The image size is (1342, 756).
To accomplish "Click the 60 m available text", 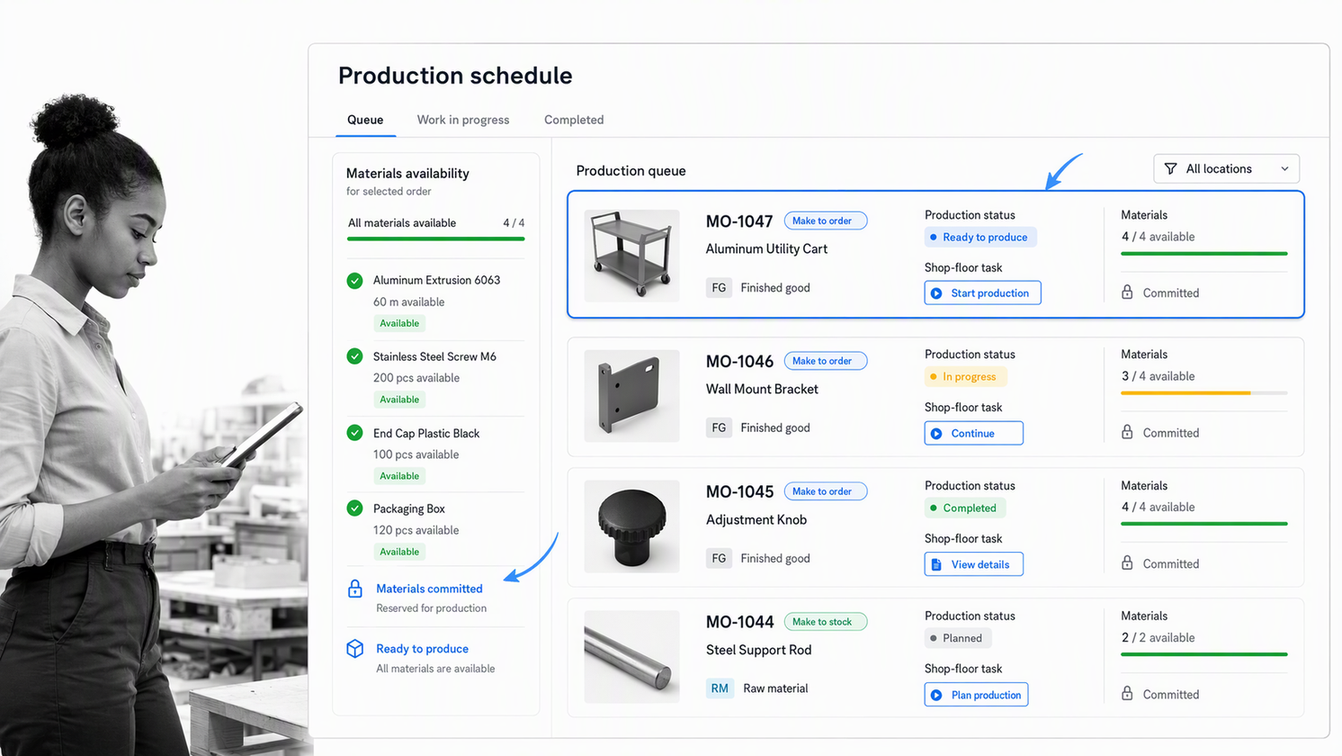I will point(409,302).
